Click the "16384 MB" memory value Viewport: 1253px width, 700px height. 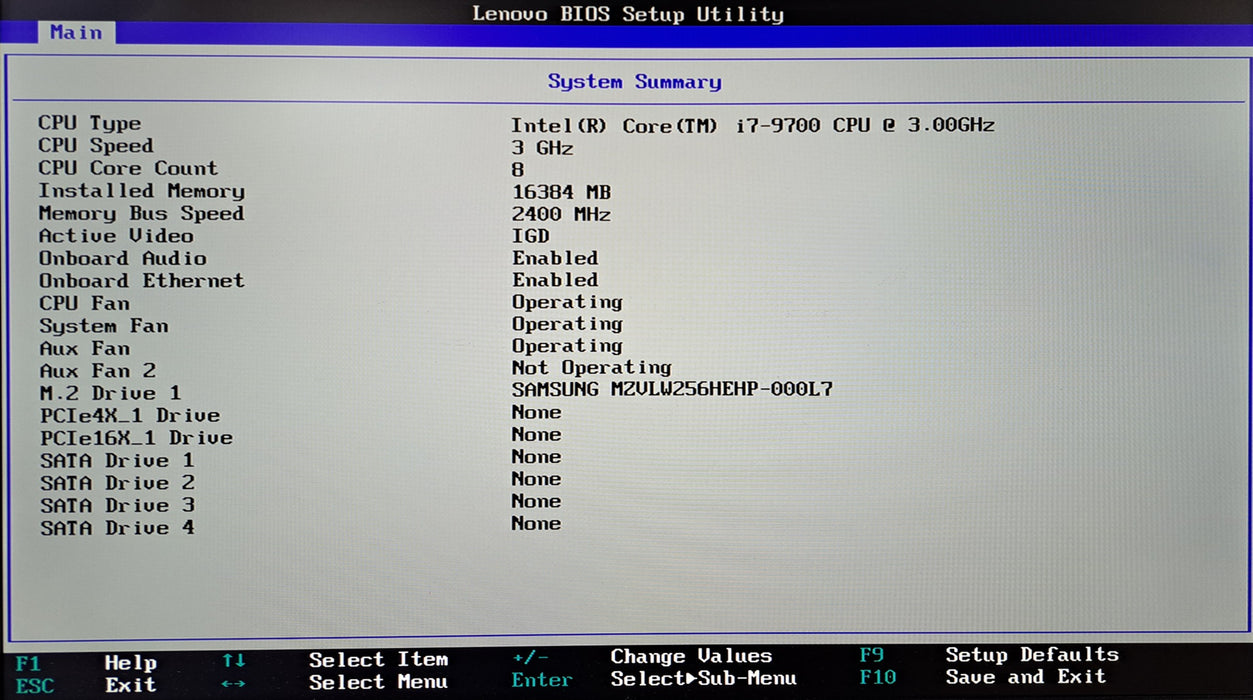click(x=561, y=192)
